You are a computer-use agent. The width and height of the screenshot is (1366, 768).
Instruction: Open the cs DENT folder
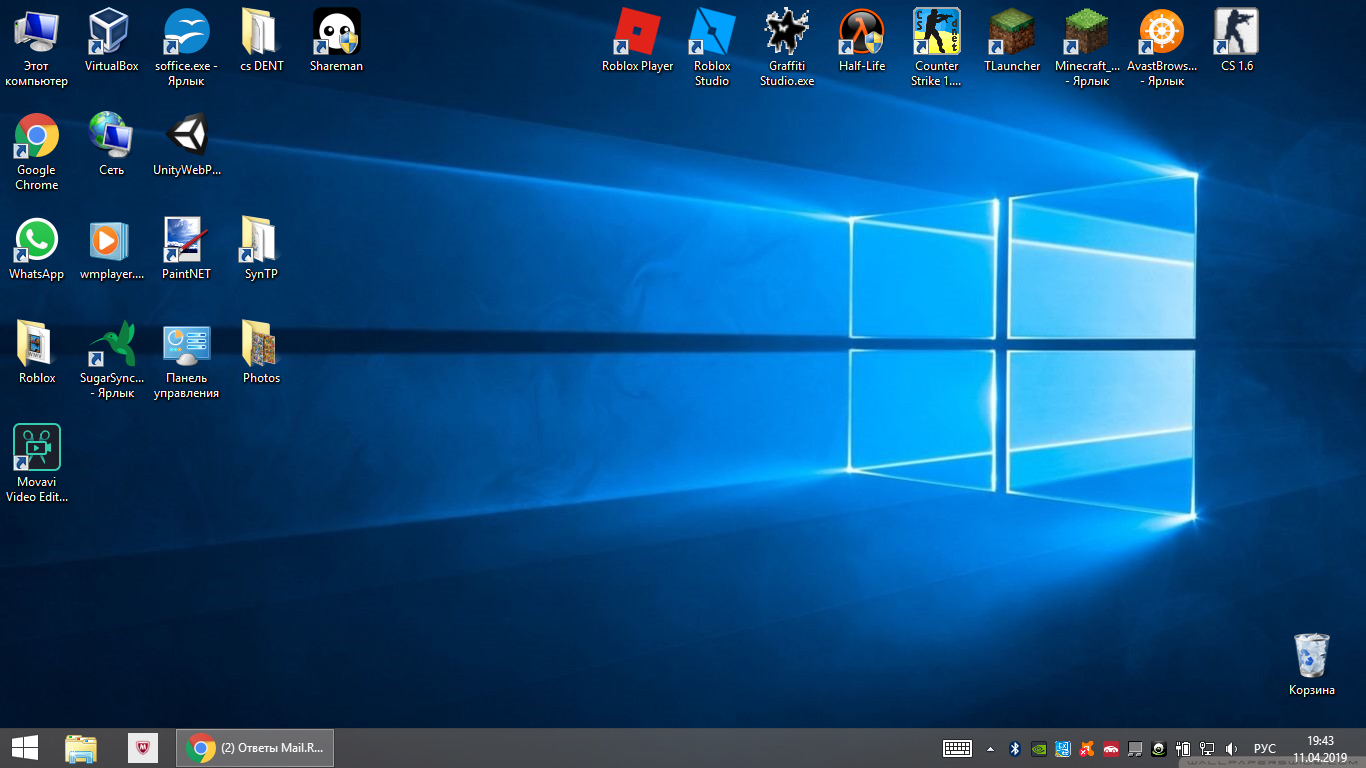(x=261, y=40)
